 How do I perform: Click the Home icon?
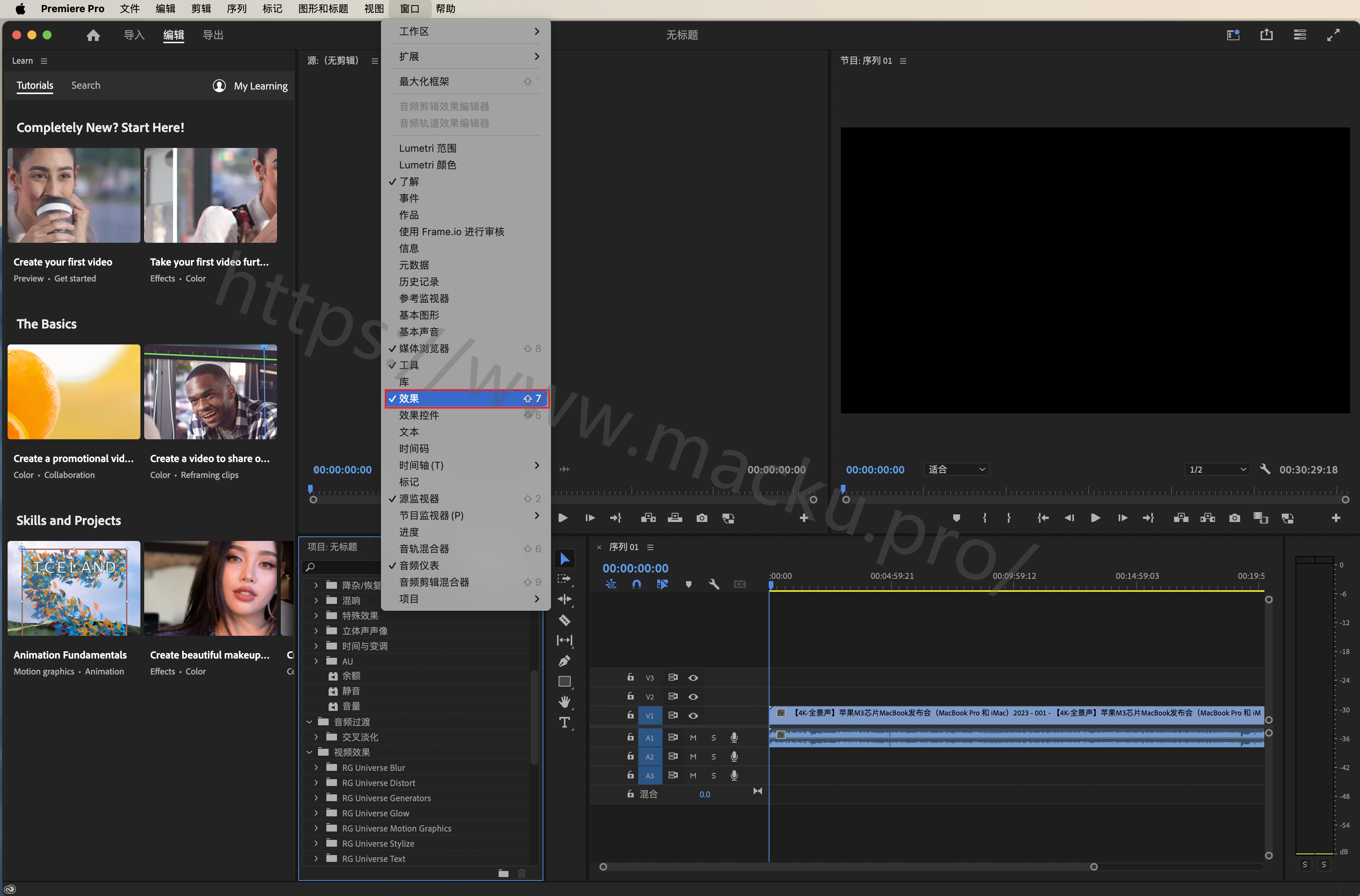click(93, 35)
